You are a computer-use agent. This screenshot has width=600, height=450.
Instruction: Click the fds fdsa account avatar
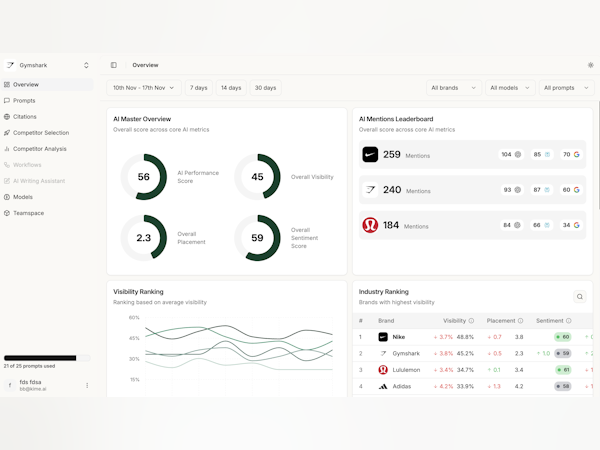pos(10,385)
